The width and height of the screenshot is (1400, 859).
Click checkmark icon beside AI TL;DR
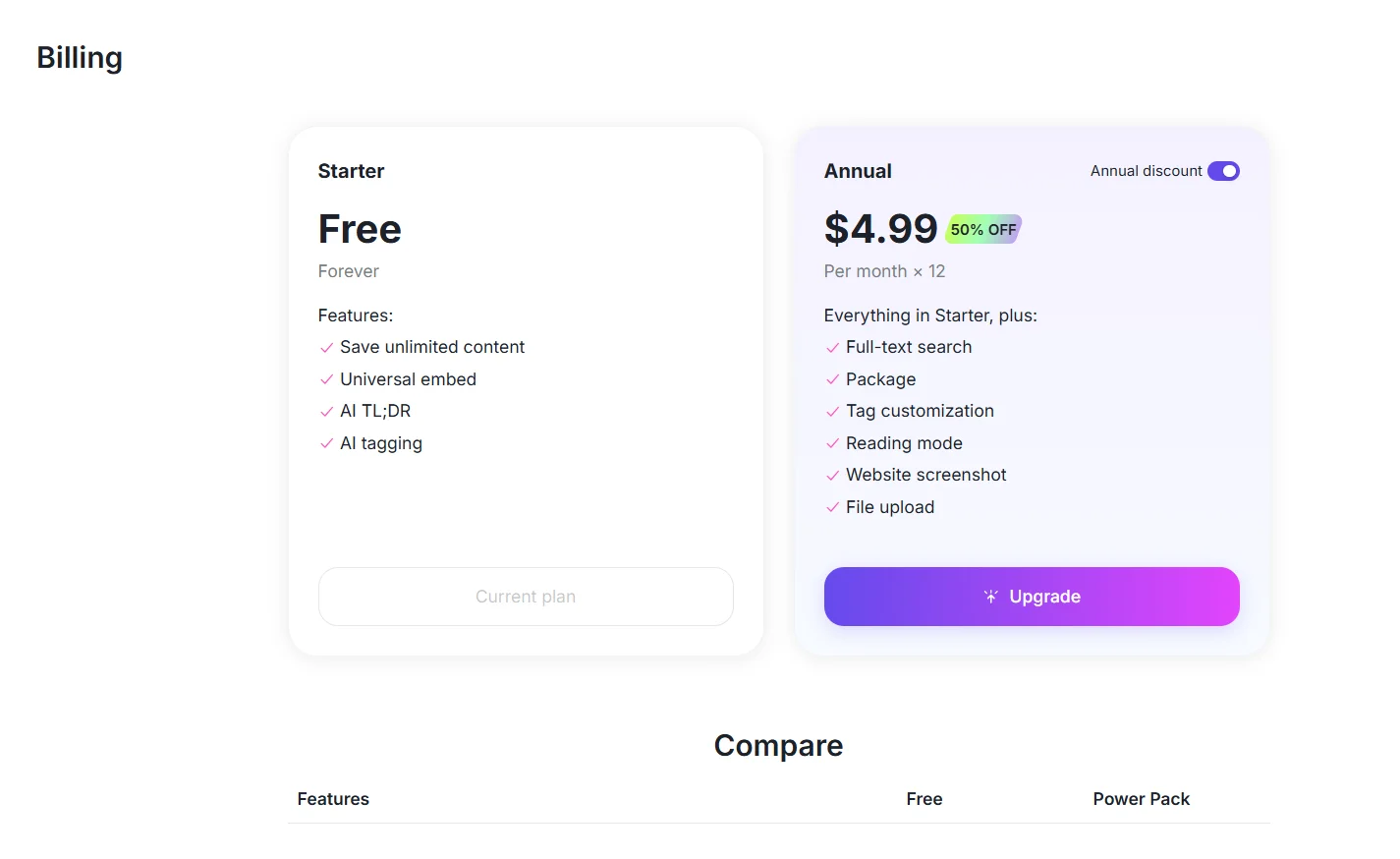click(326, 412)
